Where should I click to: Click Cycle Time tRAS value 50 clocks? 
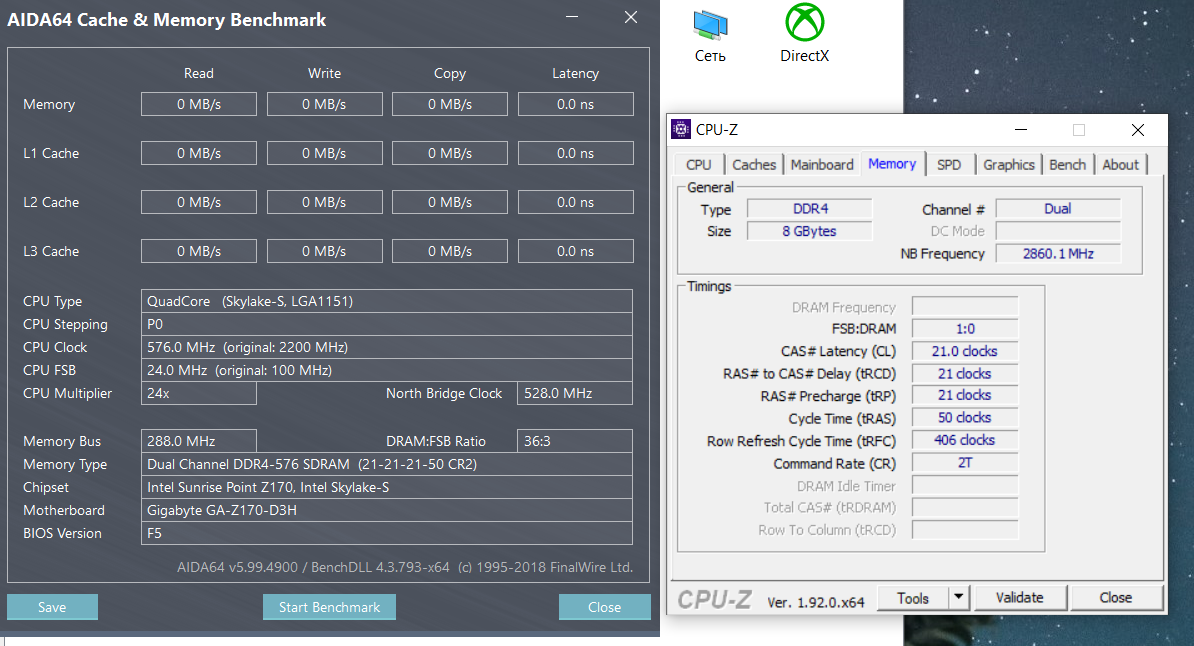(965, 417)
